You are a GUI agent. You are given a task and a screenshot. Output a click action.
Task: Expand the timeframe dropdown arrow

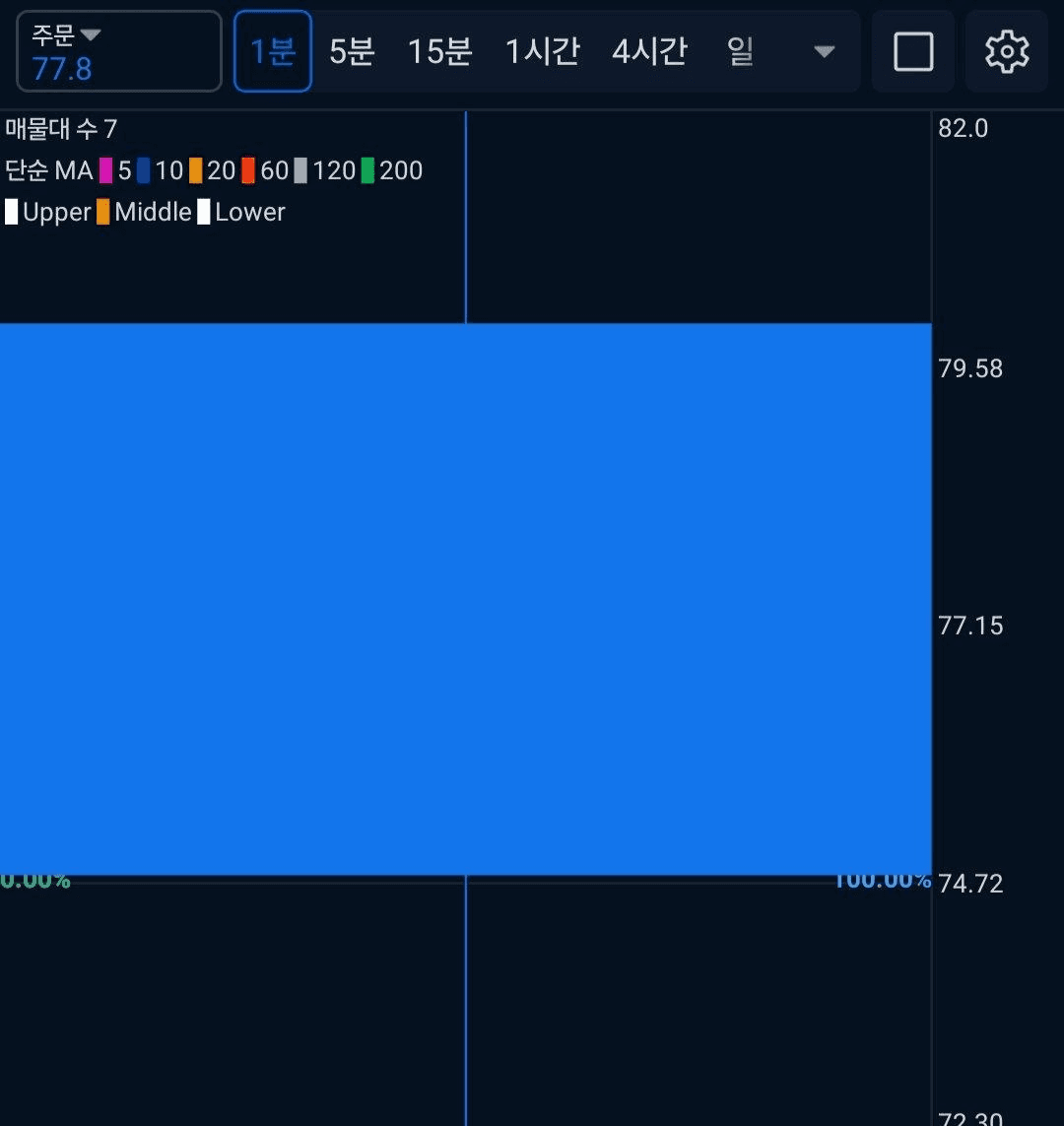tap(824, 51)
